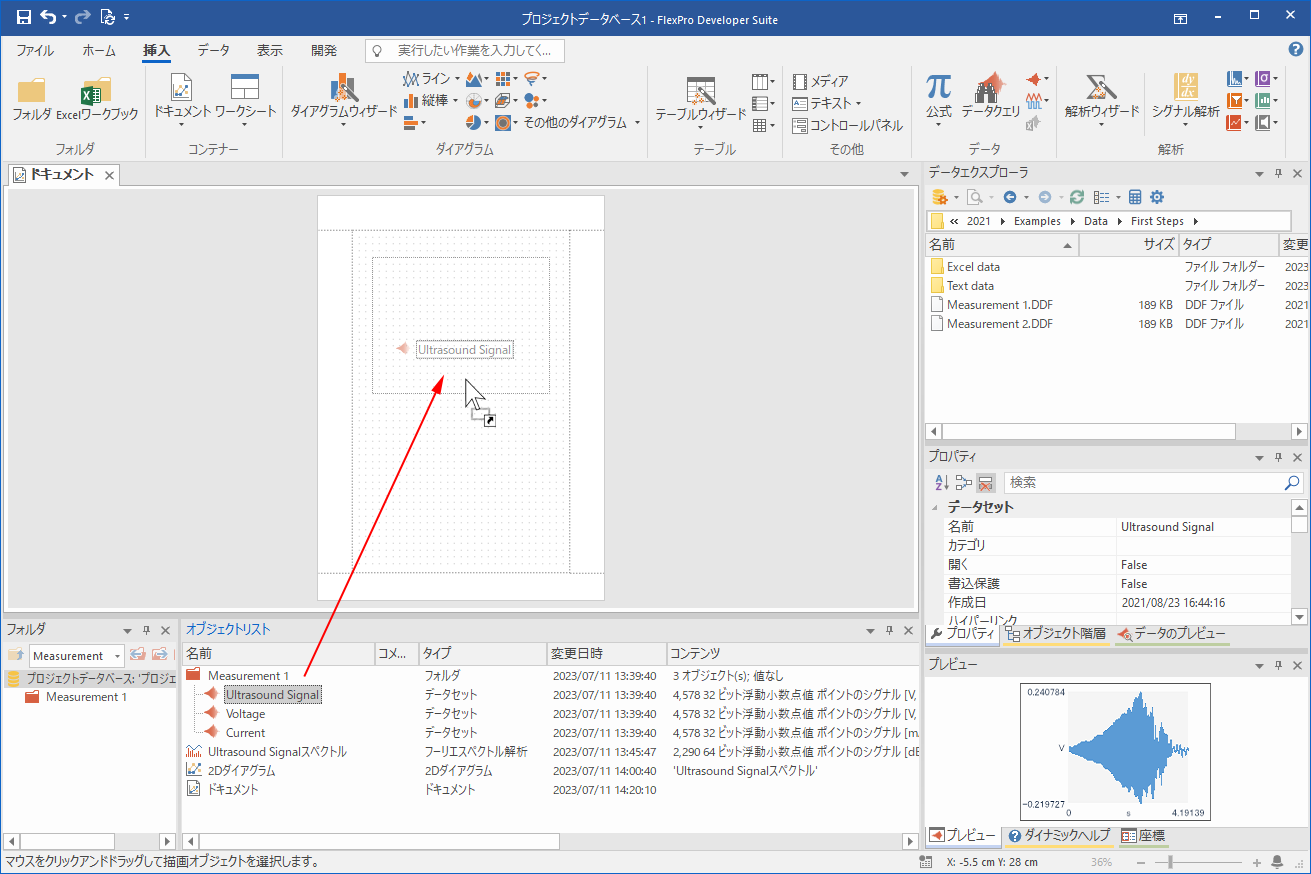Click notification bell in status bar
The image size is (1311, 874).
coord(1277,862)
